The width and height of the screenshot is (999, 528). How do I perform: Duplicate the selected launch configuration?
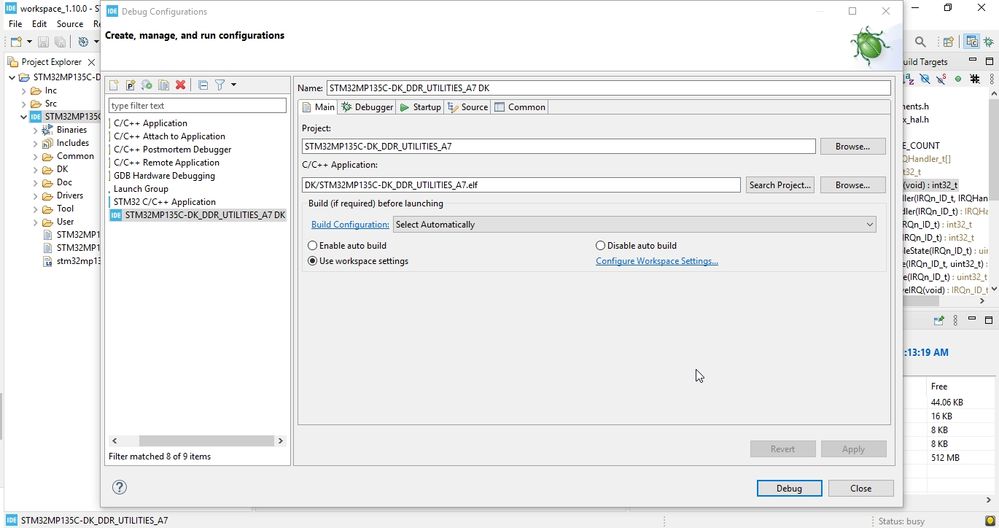pos(163,85)
